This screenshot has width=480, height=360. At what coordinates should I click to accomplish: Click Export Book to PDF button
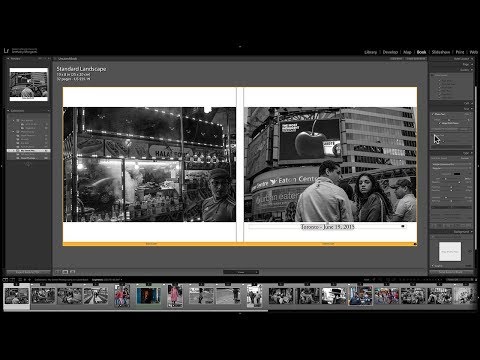click(x=28, y=272)
